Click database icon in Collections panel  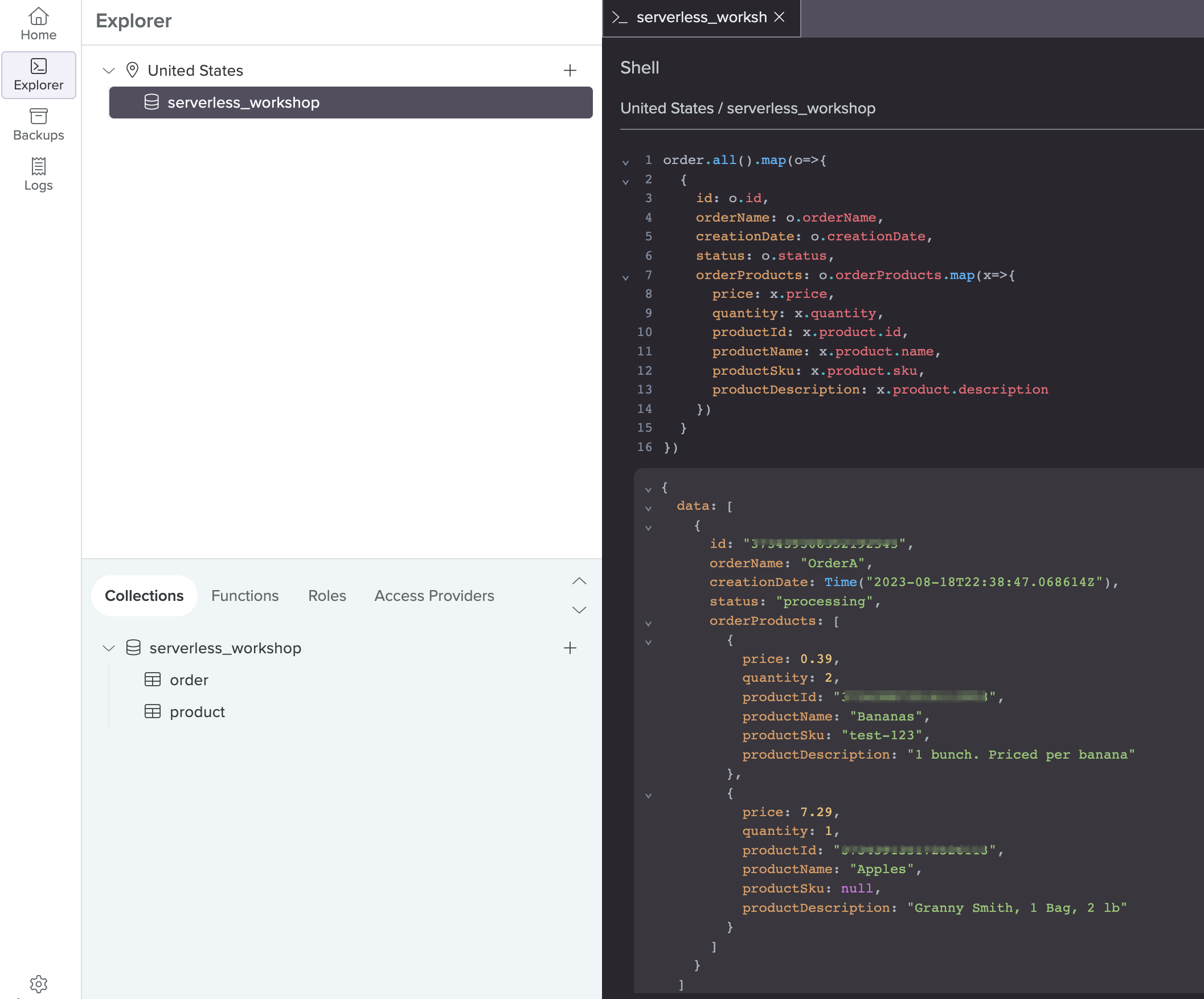[x=133, y=648]
